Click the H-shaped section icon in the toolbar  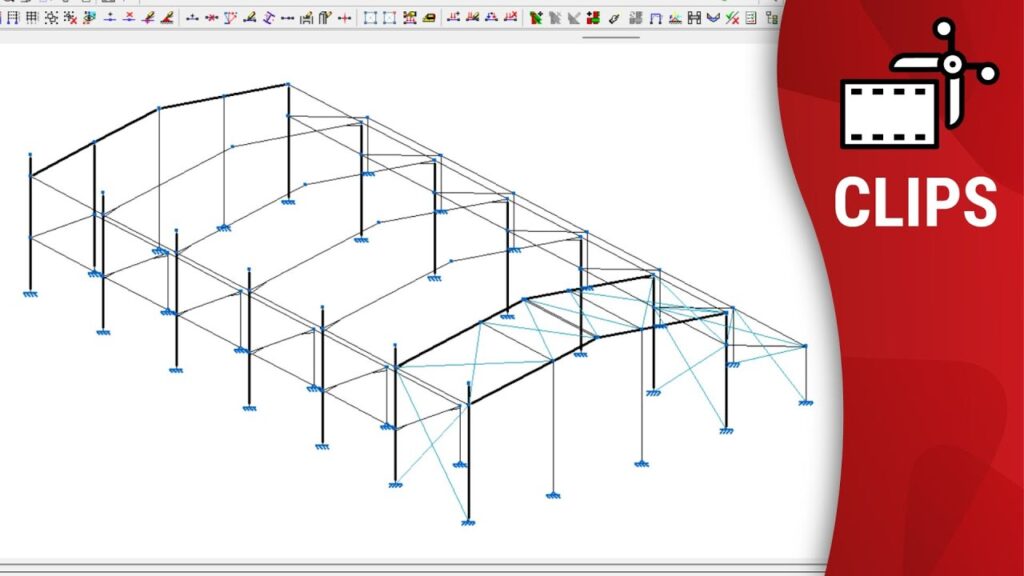tap(694, 18)
